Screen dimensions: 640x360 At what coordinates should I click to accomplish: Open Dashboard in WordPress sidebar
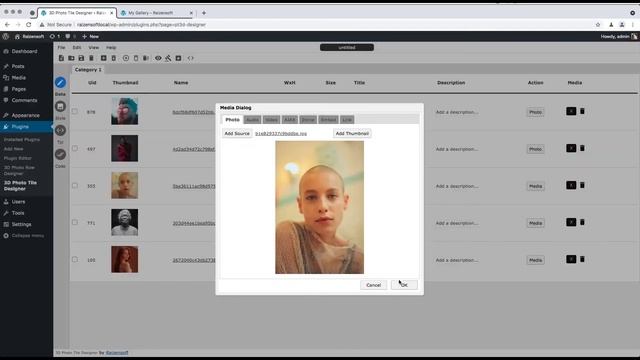pos(24,51)
